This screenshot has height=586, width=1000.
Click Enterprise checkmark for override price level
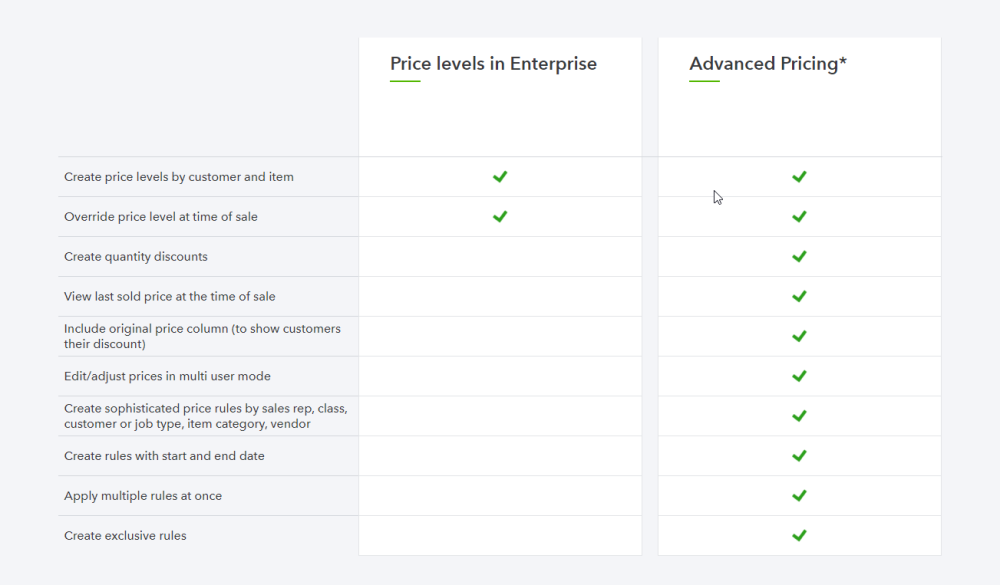click(500, 217)
